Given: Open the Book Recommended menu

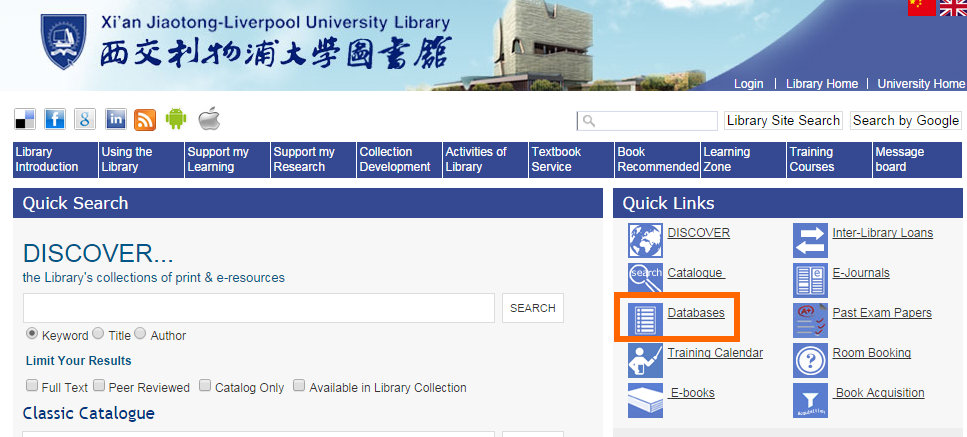Looking at the screenshot, I should coord(657,160).
